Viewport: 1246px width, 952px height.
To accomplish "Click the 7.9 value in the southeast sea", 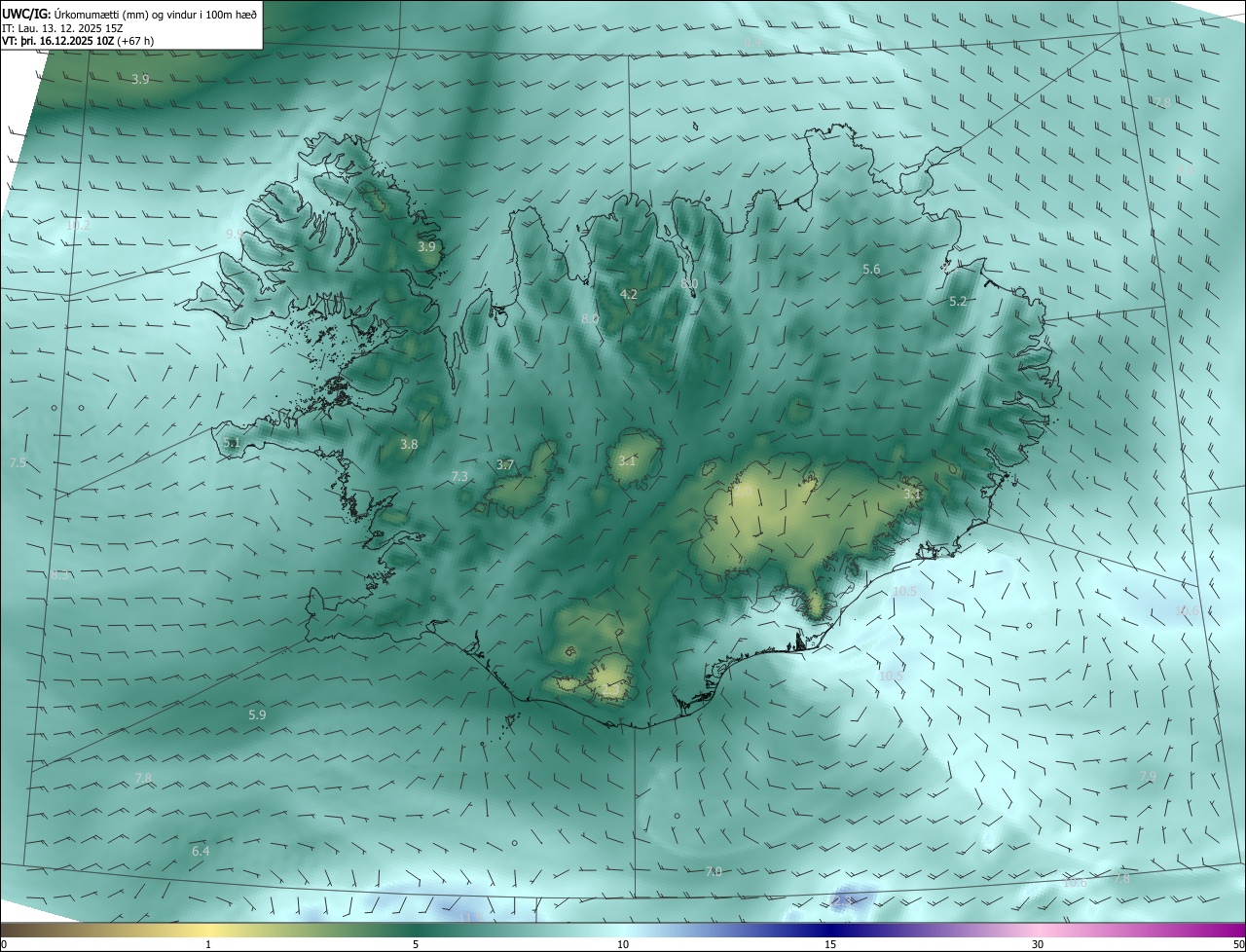I will (x=1148, y=776).
